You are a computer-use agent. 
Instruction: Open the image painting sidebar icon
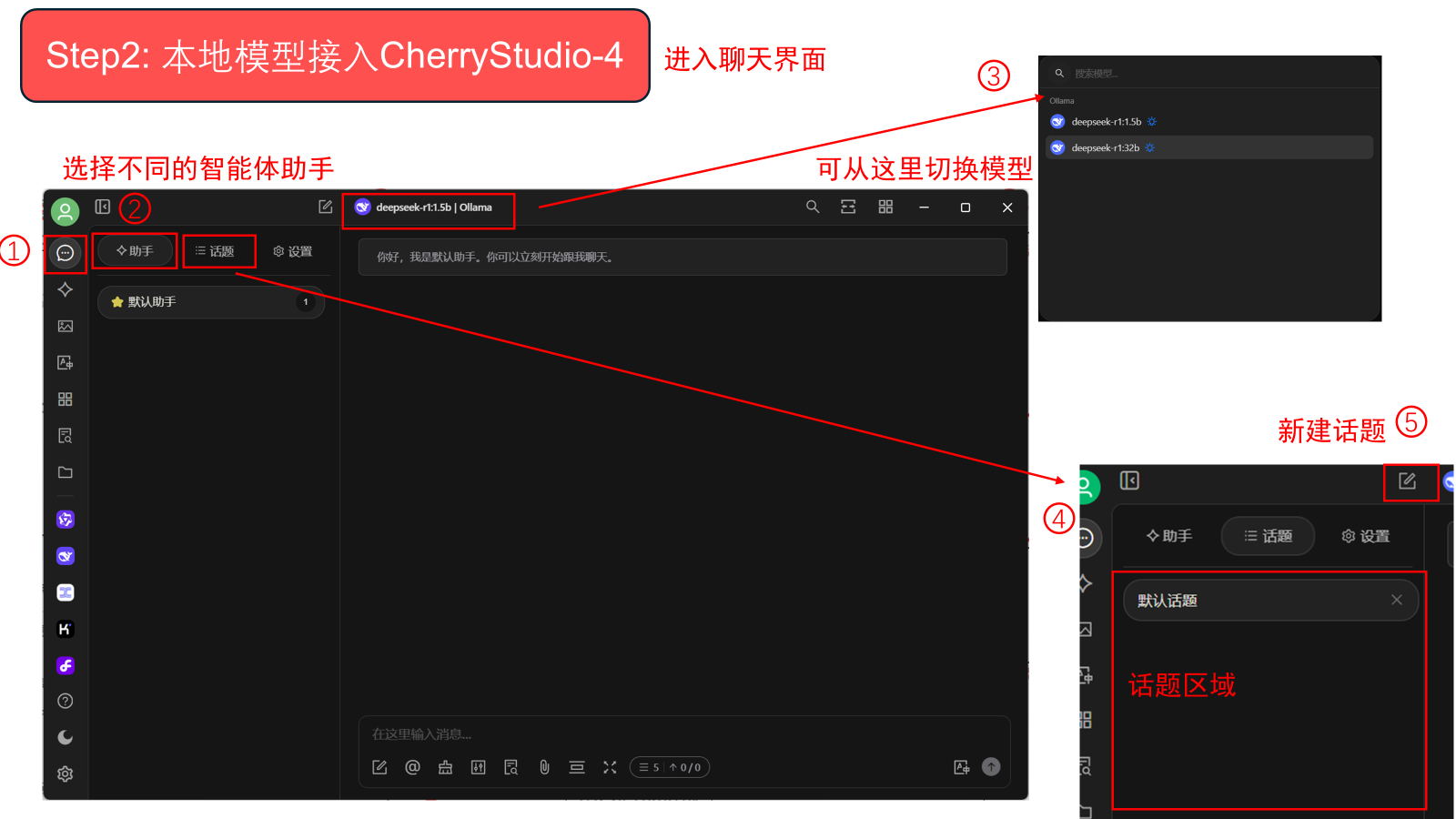tap(66, 326)
